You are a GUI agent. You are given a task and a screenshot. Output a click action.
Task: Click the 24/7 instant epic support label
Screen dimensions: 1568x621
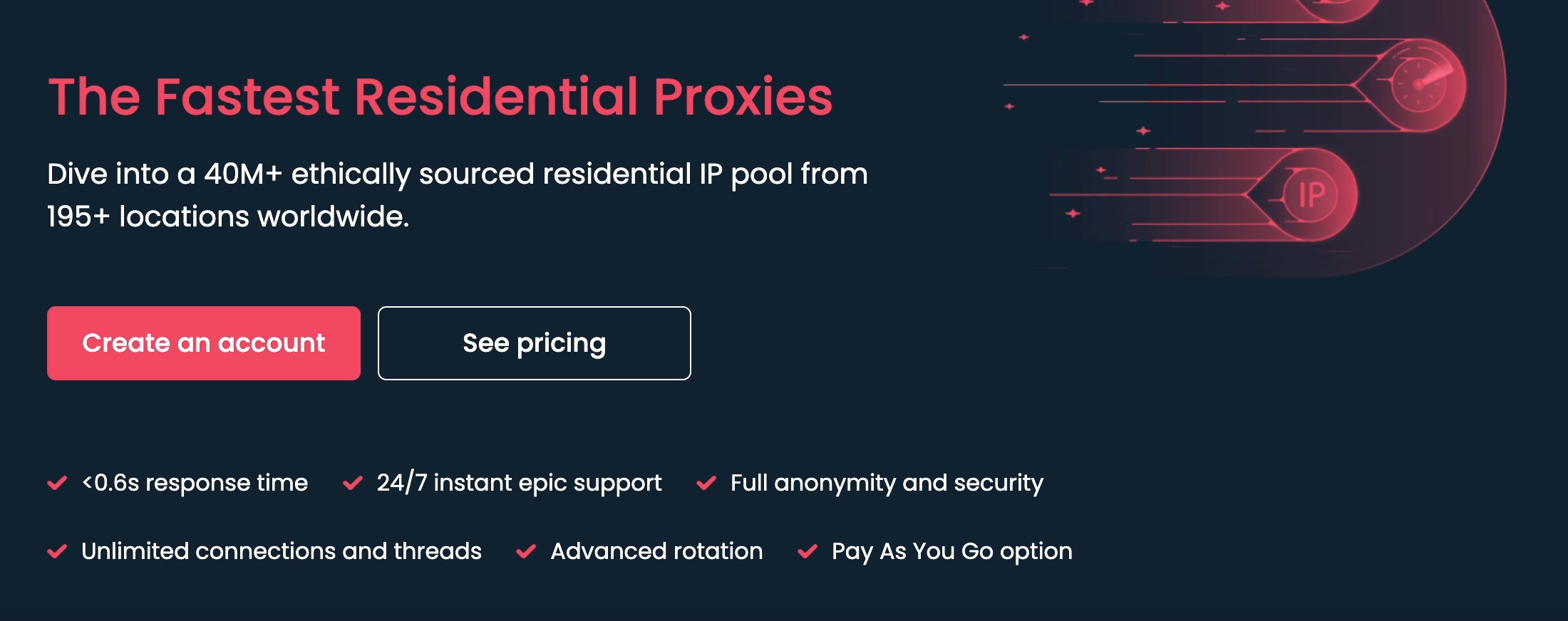[x=519, y=483]
